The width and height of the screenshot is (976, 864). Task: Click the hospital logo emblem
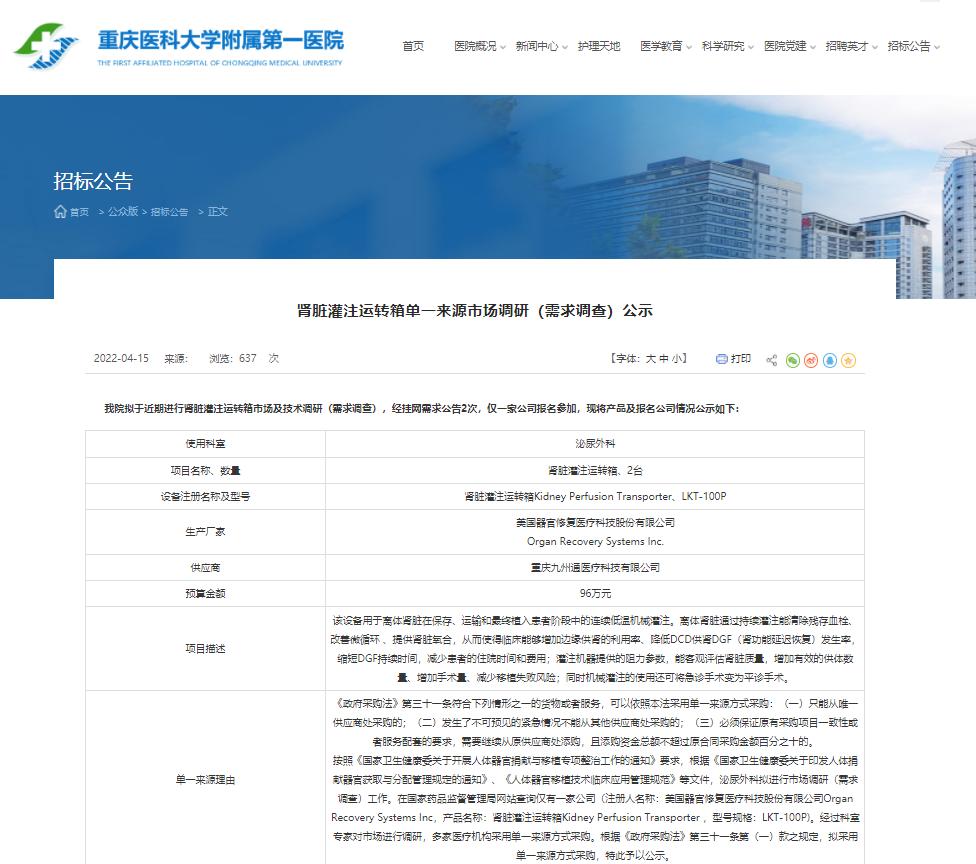pyautogui.click(x=46, y=46)
